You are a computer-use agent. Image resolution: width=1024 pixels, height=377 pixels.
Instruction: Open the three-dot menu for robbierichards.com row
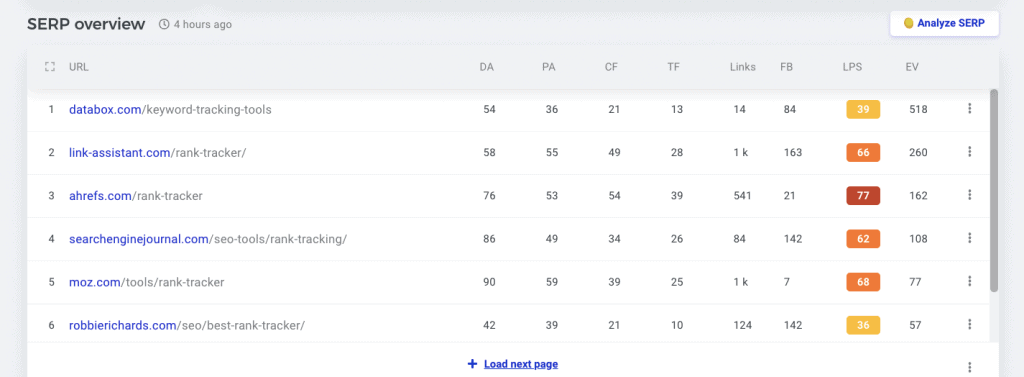tap(970, 325)
